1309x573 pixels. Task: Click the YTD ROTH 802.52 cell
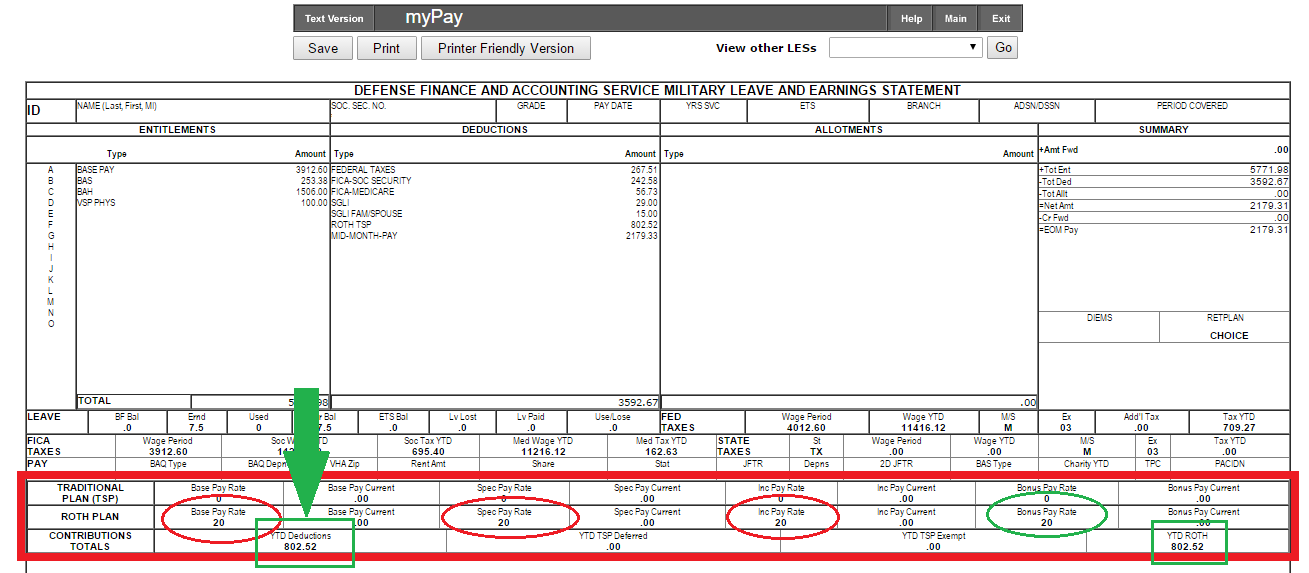(1188, 541)
